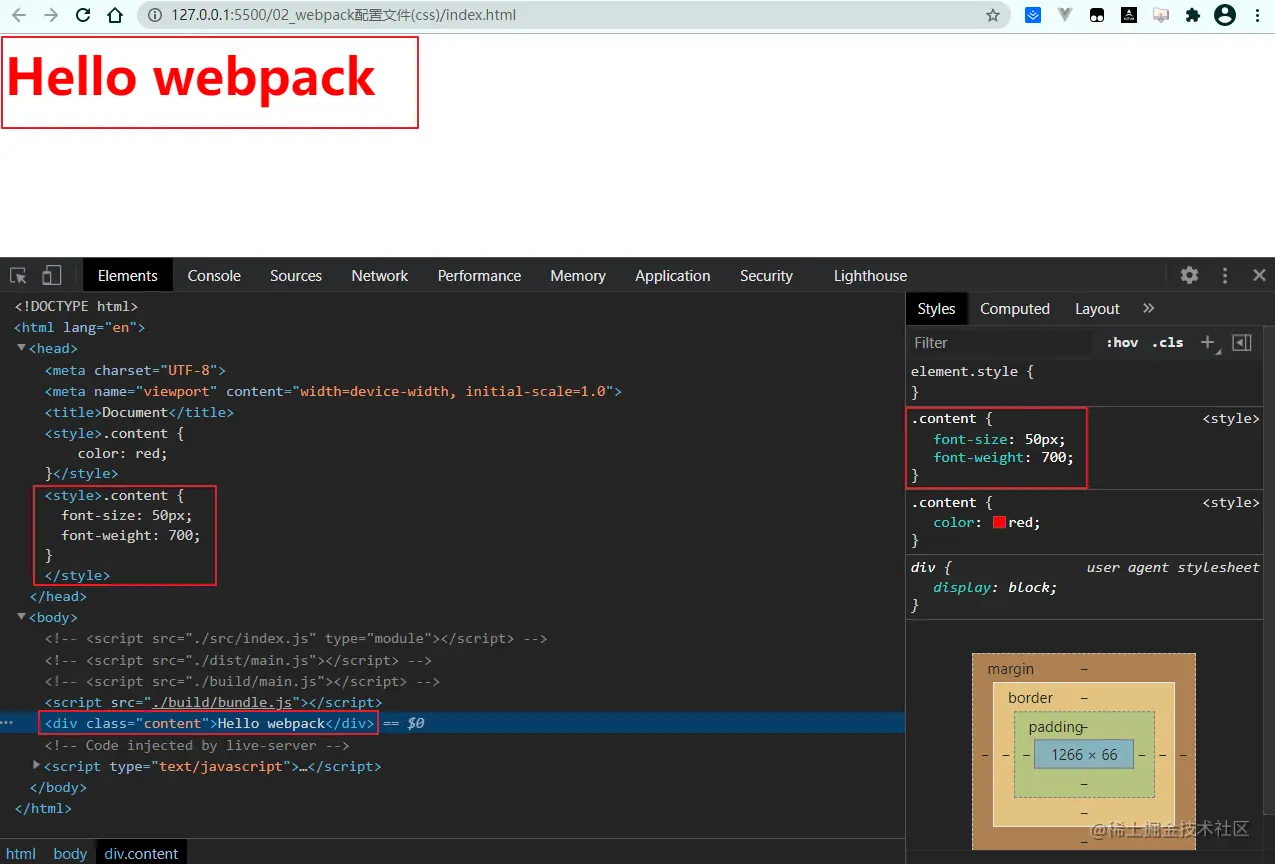
Task: Toggle the computed styles sidebar
Action: click(x=1242, y=342)
